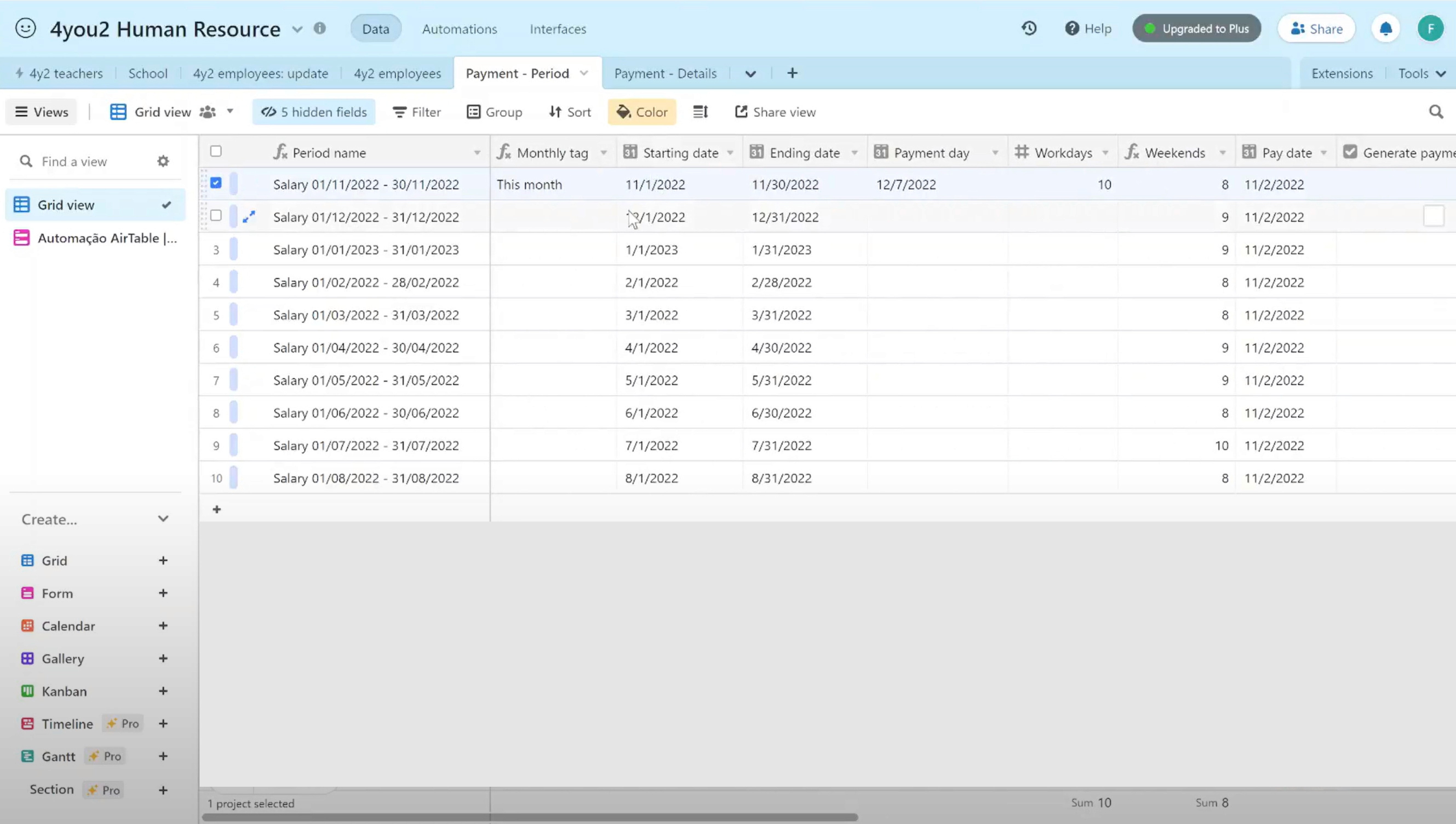Viewport: 1456px width, 824px height.
Task: Add new row plus icon
Action: tap(217, 509)
